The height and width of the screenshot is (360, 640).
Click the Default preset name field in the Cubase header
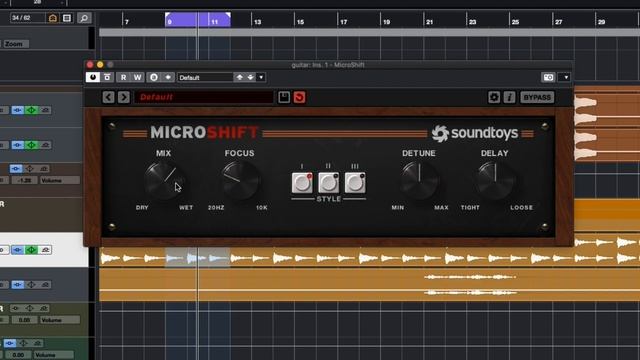pos(205,78)
